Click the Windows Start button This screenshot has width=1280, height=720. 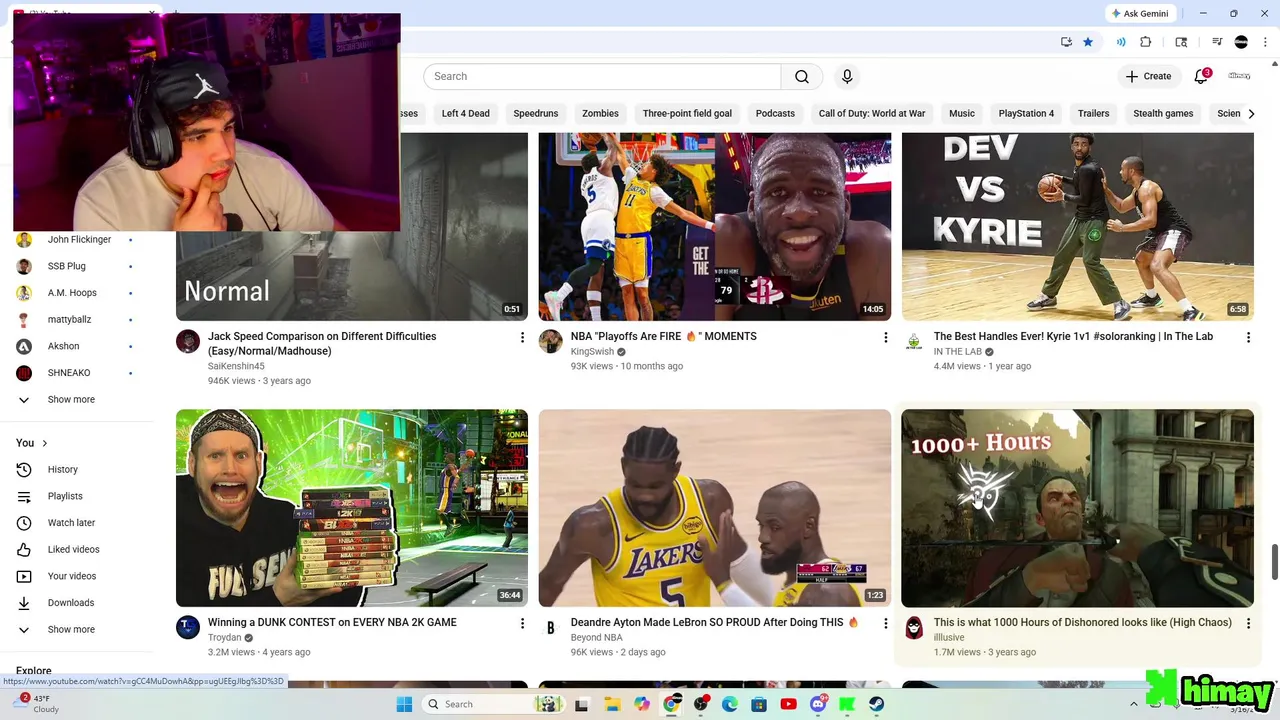point(404,704)
